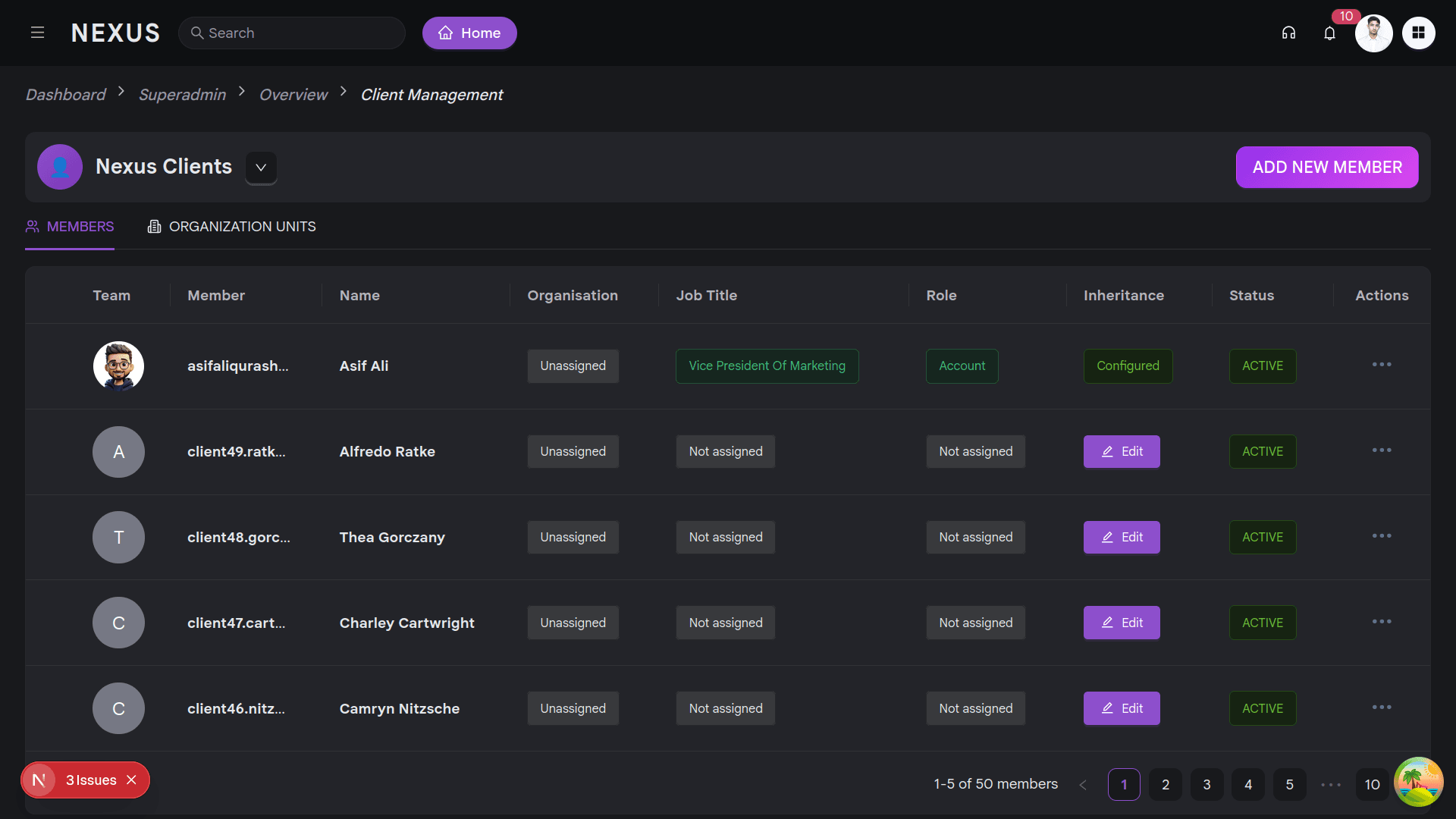This screenshot has height=819, width=1456.
Task: Open actions menu for Thea Gorczany
Action: click(x=1382, y=536)
